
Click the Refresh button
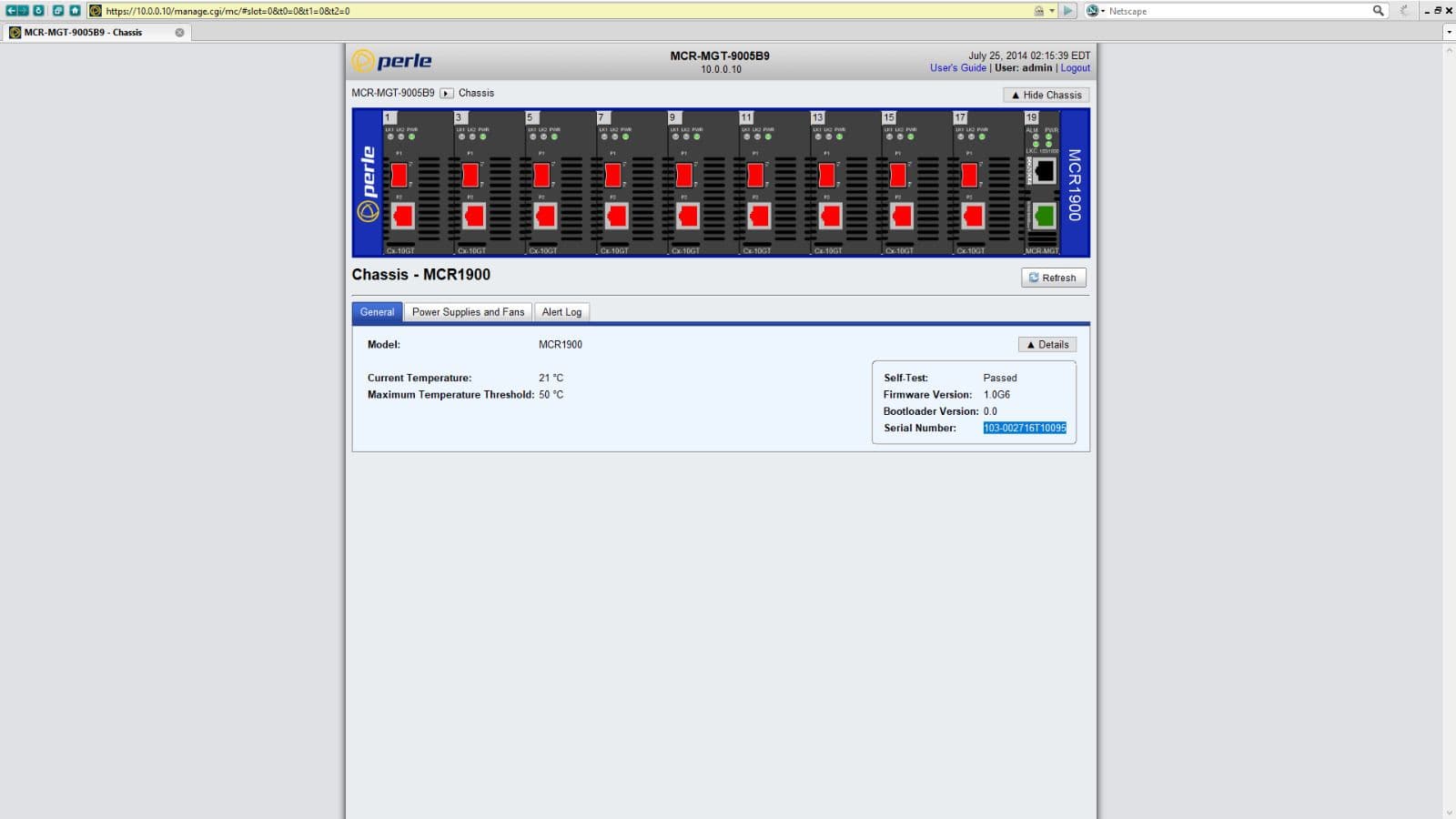[x=1053, y=278]
